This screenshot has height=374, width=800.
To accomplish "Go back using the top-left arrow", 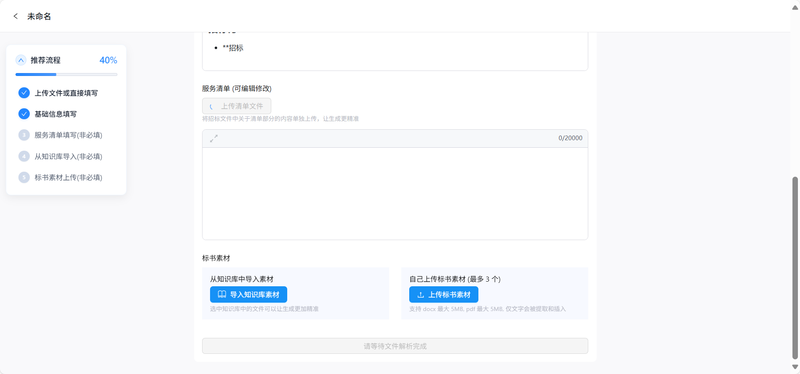I will point(15,16).
